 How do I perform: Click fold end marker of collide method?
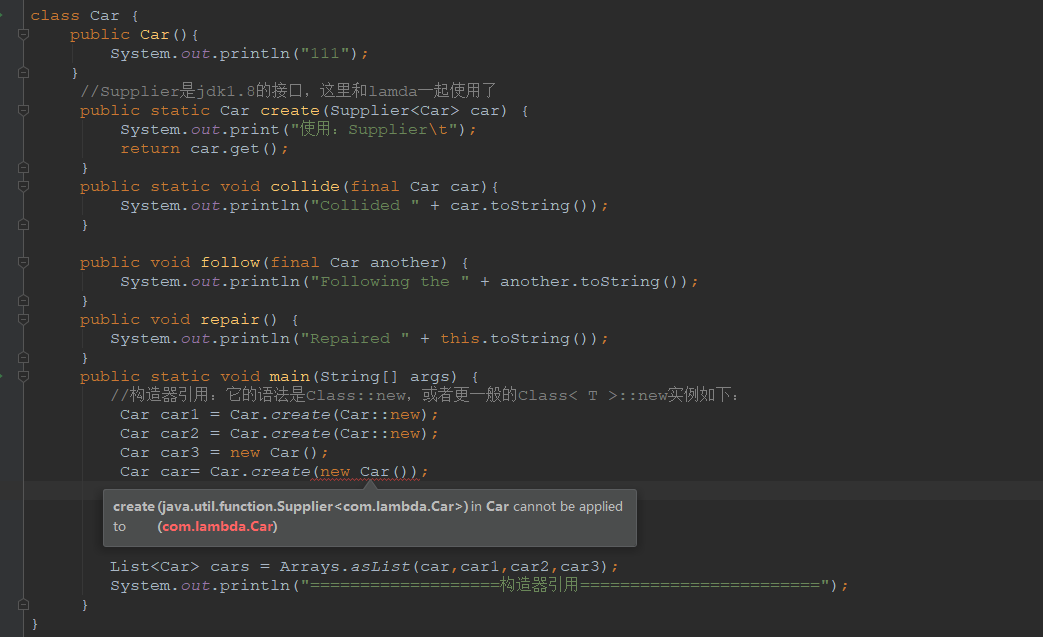click(x=23, y=225)
